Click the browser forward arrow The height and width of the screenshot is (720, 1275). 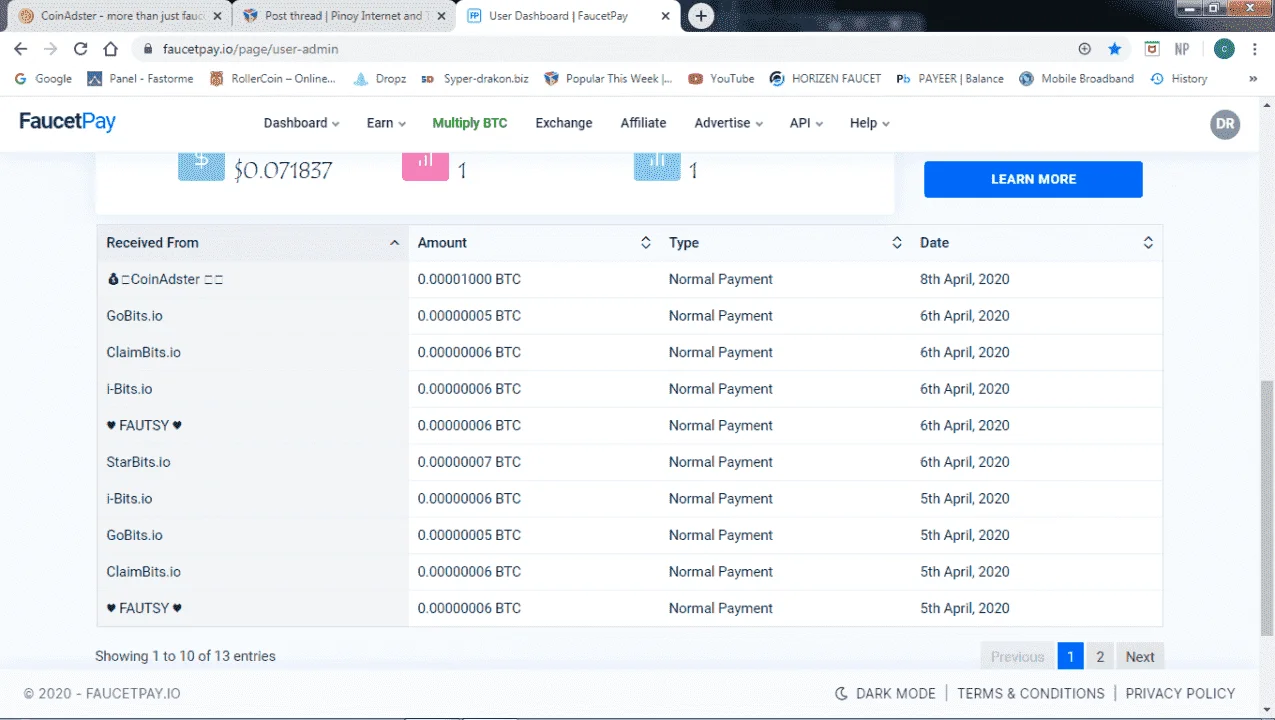click(x=51, y=49)
